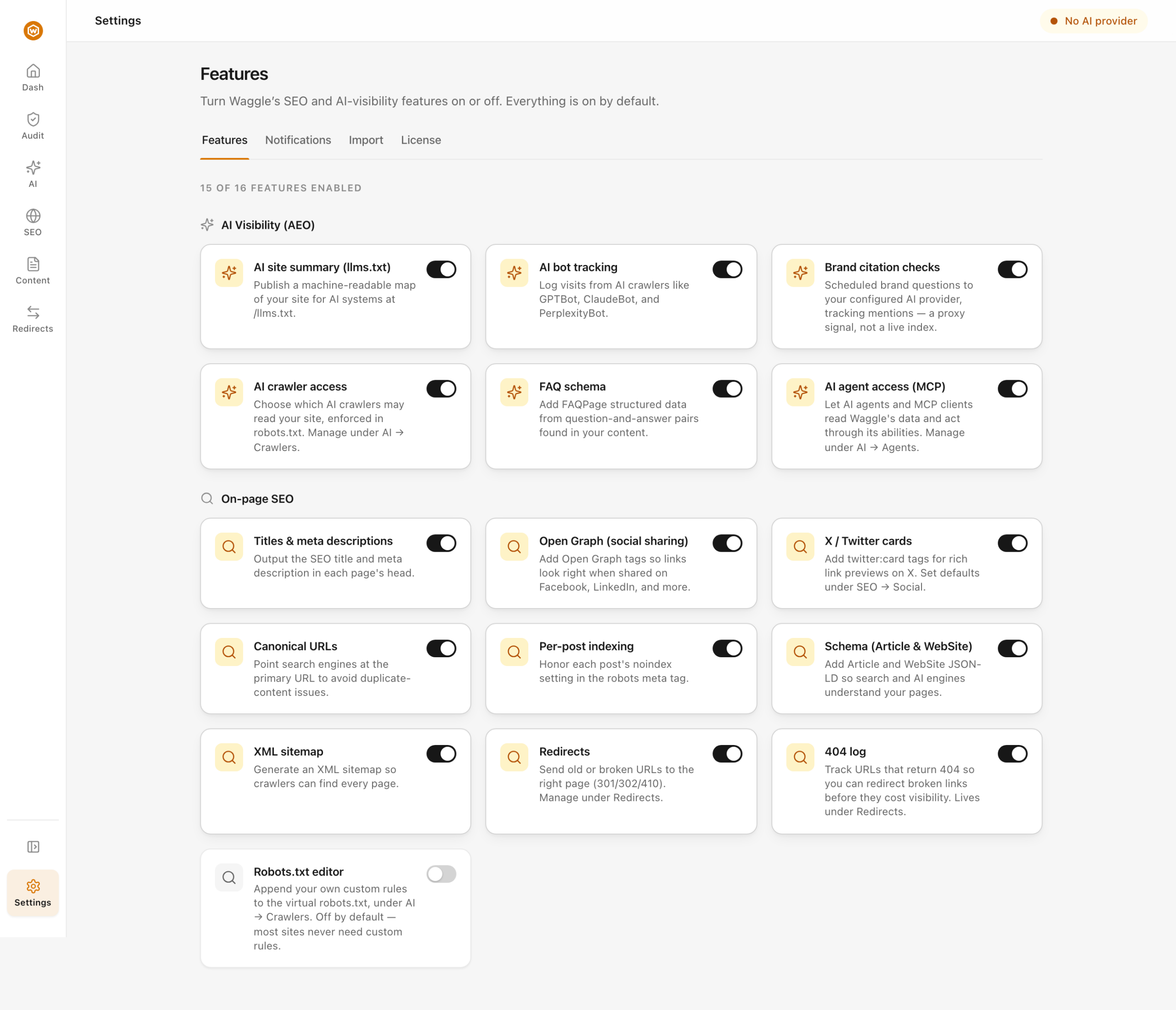Click the Titles & meta descriptions icon

point(229,547)
